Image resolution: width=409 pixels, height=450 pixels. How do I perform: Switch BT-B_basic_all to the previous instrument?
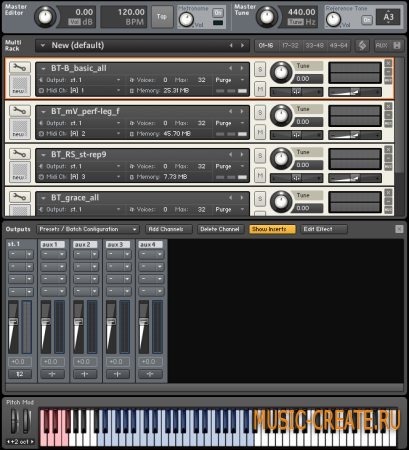pos(230,68)
